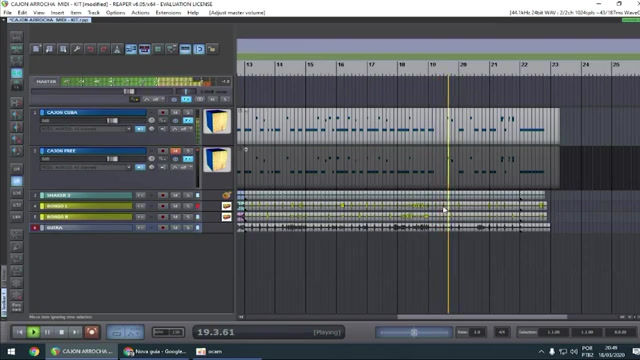Screen dimensions: 640x360
Task: Open project settings with the wrench icon
Action: [76, 49]
